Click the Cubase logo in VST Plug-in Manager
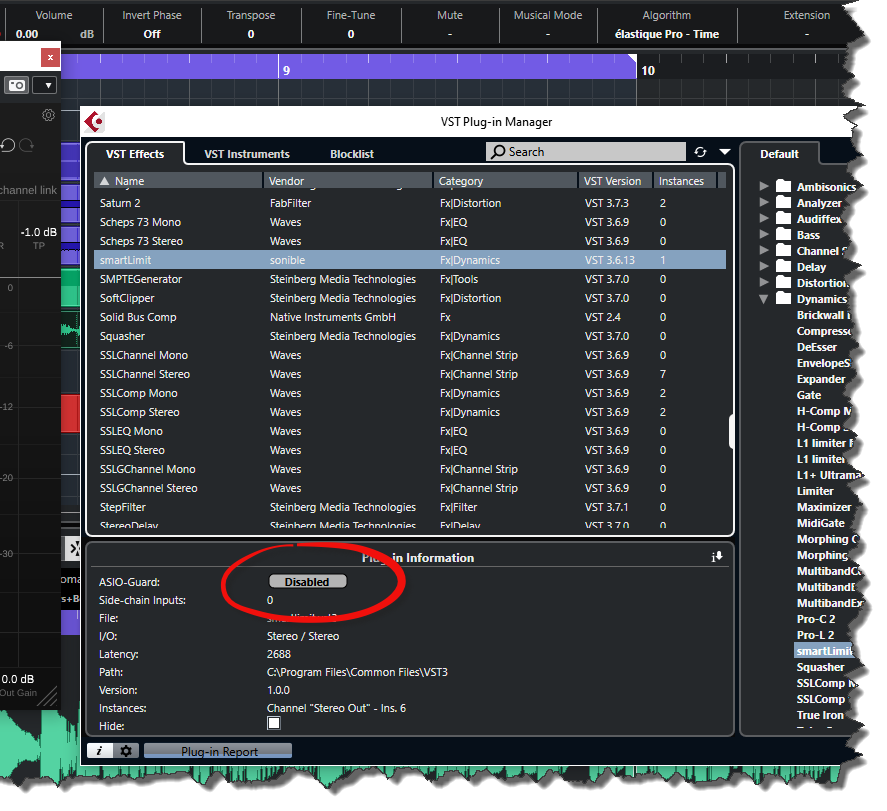The width and height of the screenshot is (887, 811). (94, 122)
